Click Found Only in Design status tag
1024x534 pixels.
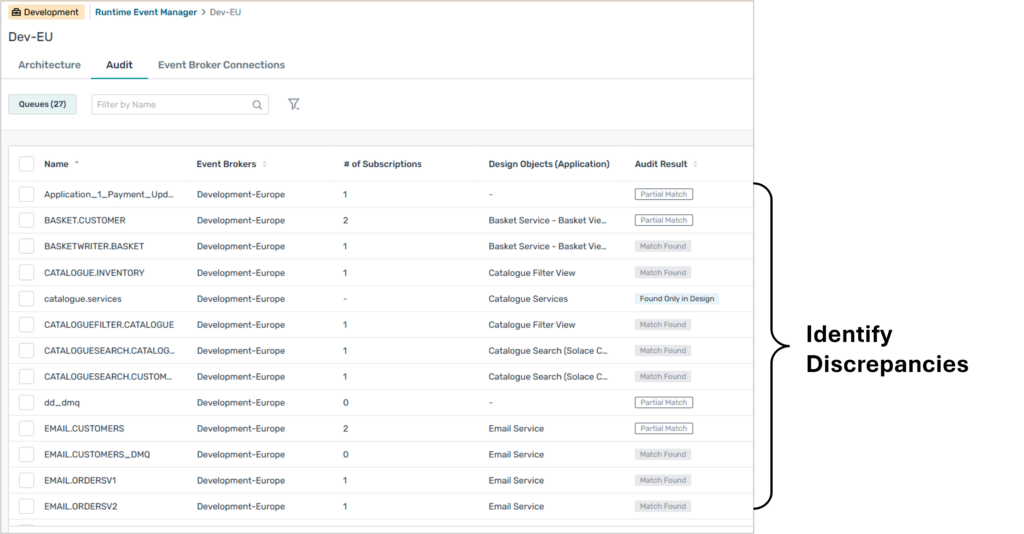click(x=676, y=298)
